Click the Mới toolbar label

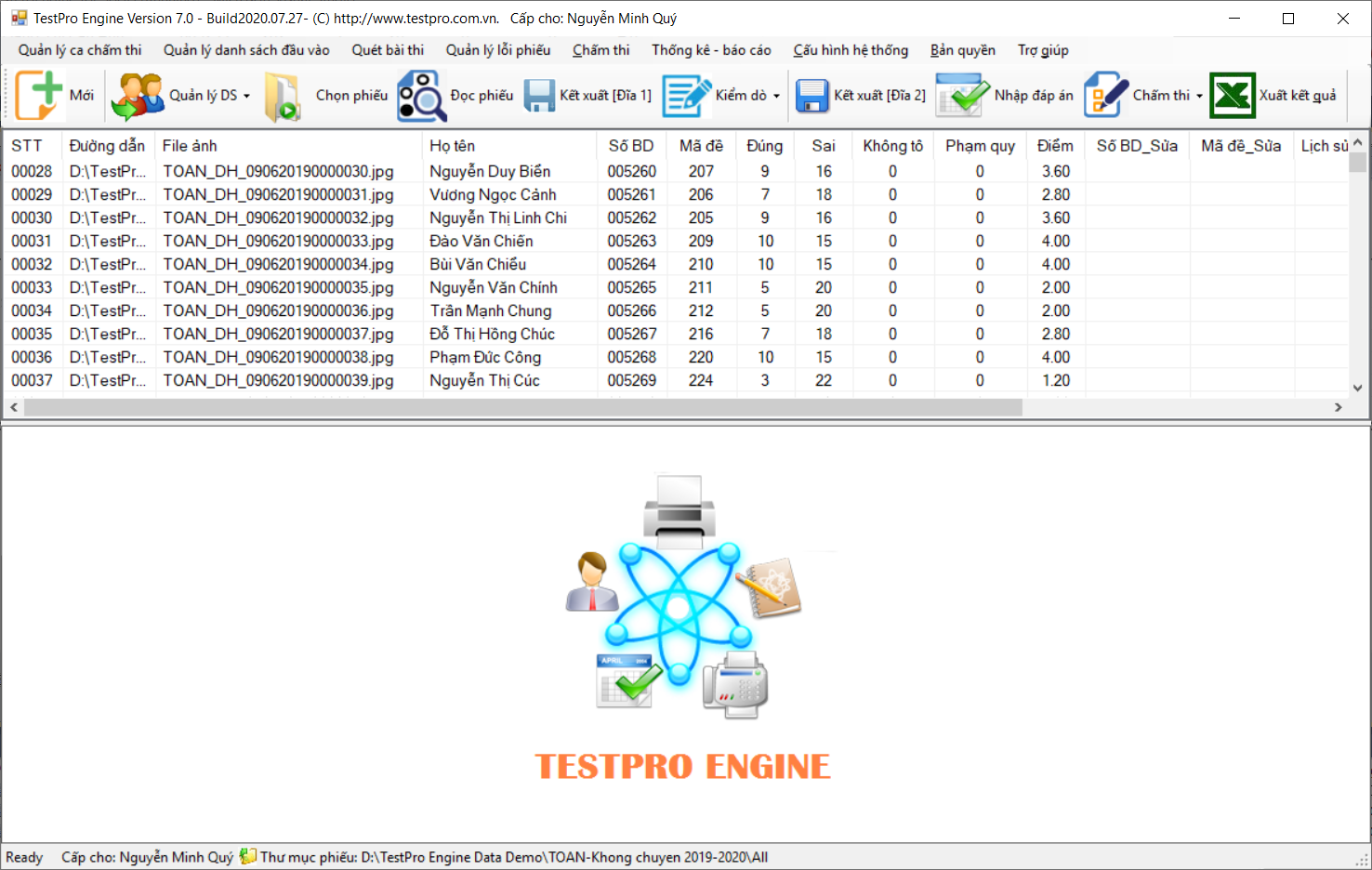tap(82, 96)
